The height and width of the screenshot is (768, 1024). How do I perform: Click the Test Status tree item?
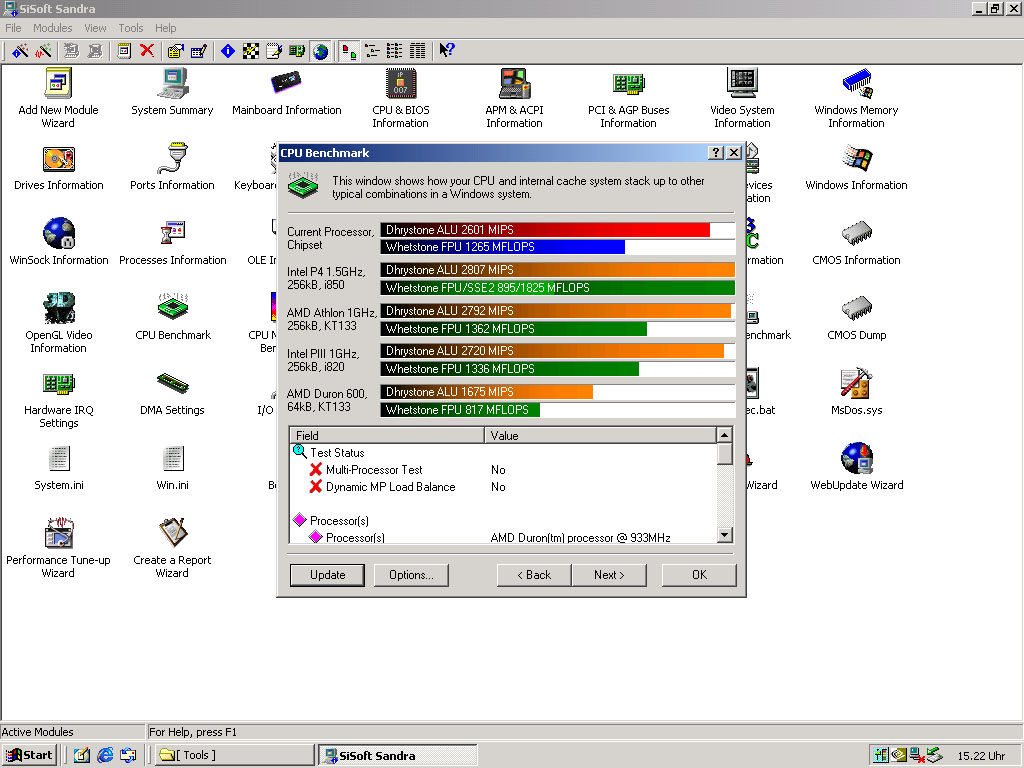tap(337, 453)
